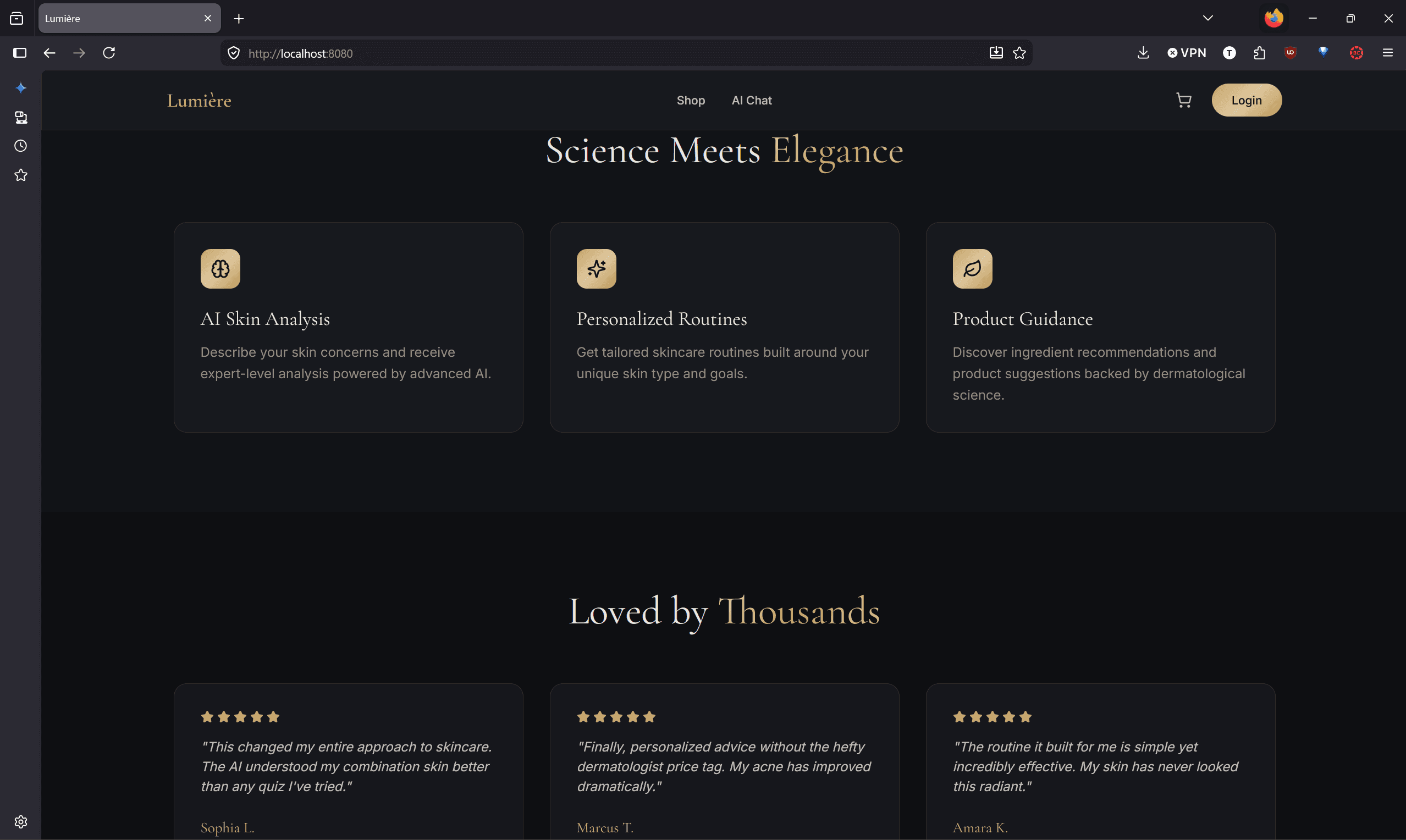
Task: Click the blue gem extension icon
Action: pos(1323,52)
